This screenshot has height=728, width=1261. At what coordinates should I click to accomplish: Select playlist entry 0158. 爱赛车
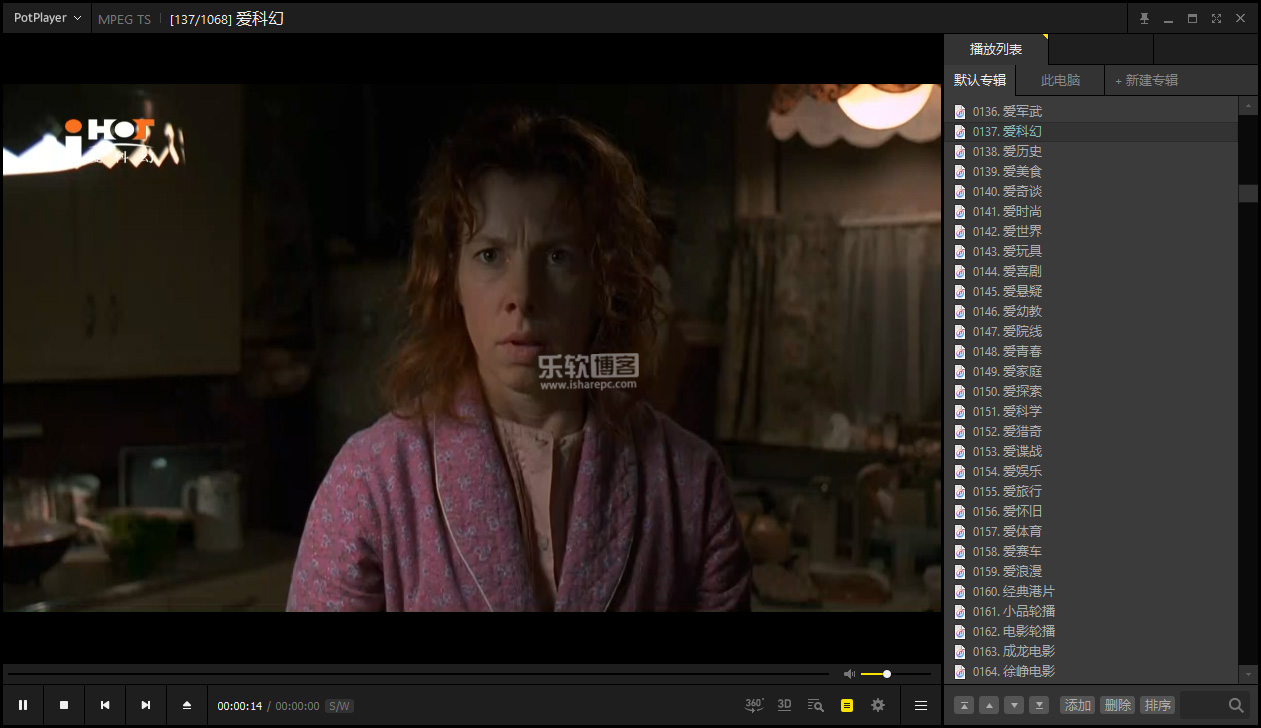click(1091, 551)
